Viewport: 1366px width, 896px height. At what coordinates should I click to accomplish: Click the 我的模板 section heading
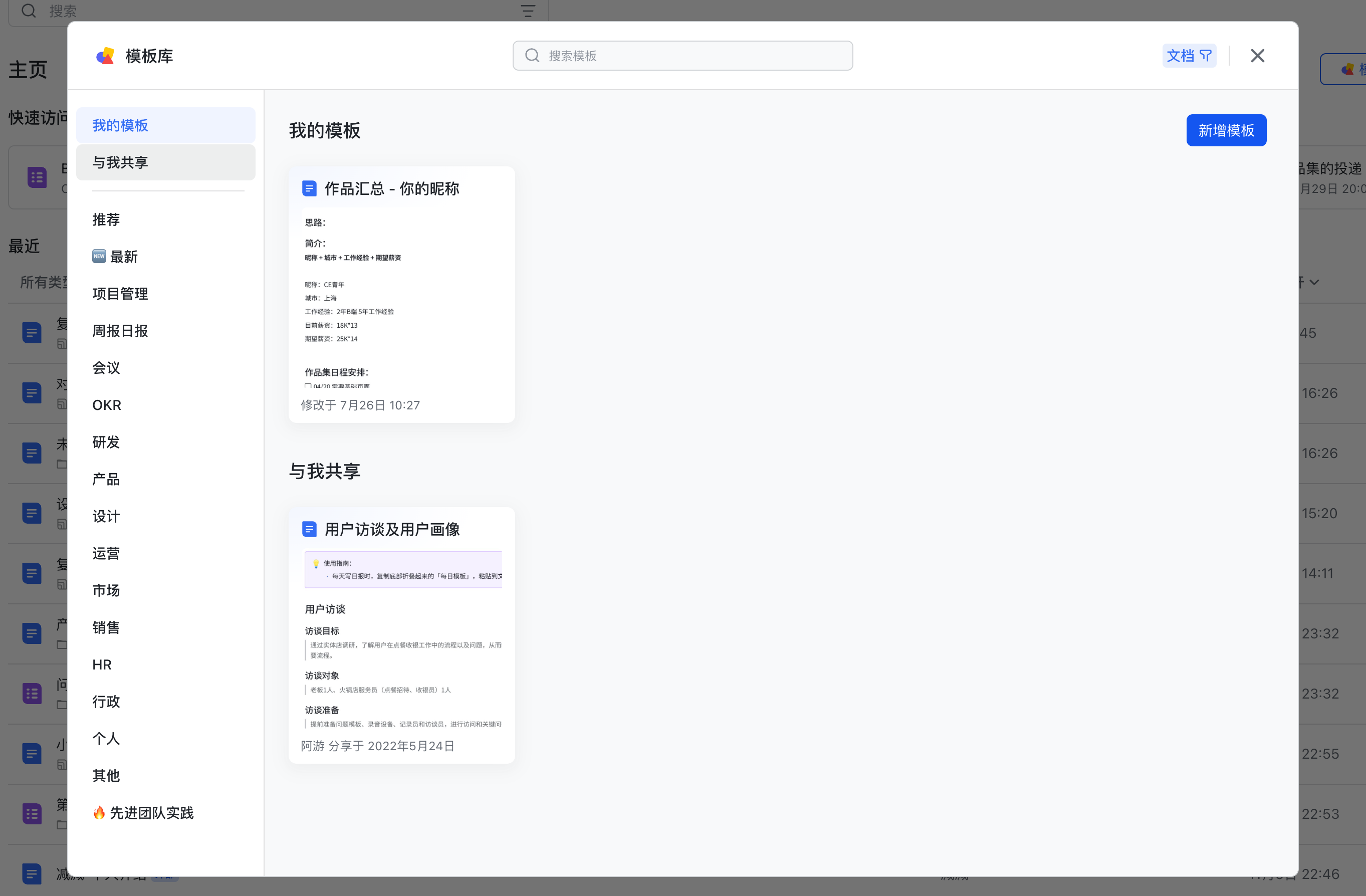pos(324,130)
